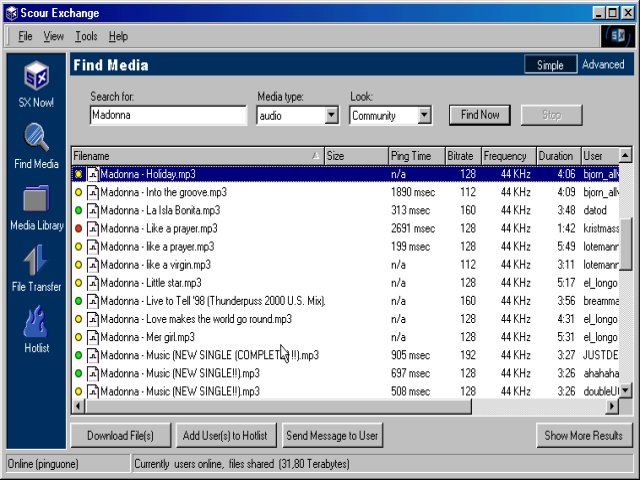Click the status dot for Into the groove.mp3
The width and height of the screenshot is (640, 480).
point(78,192)
